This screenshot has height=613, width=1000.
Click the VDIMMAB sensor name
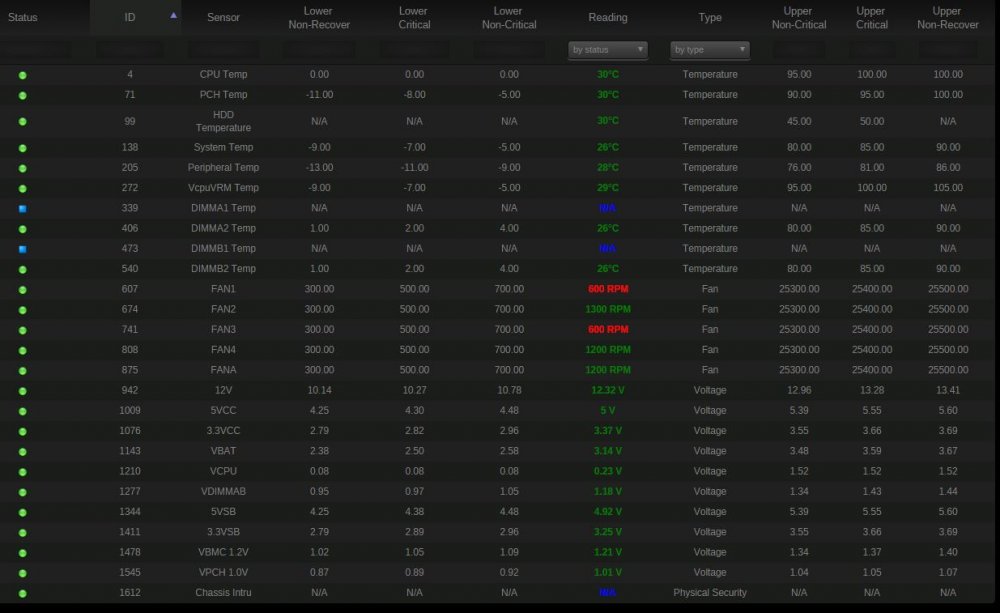point(223,492)
